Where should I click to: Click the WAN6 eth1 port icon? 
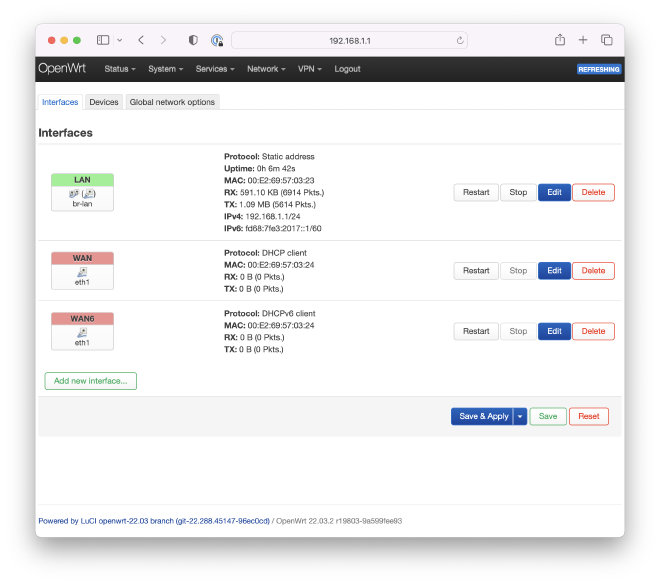(x=82, y=333)
